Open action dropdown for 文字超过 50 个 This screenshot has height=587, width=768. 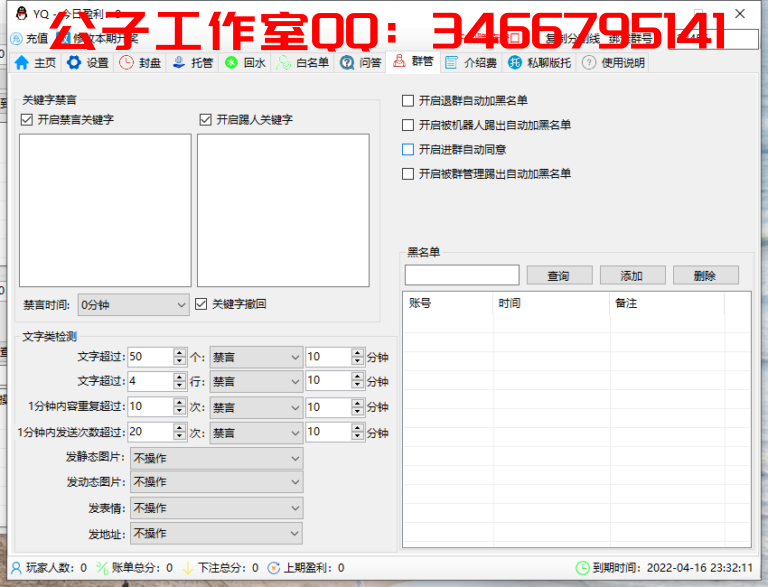[x=256, y=357]
